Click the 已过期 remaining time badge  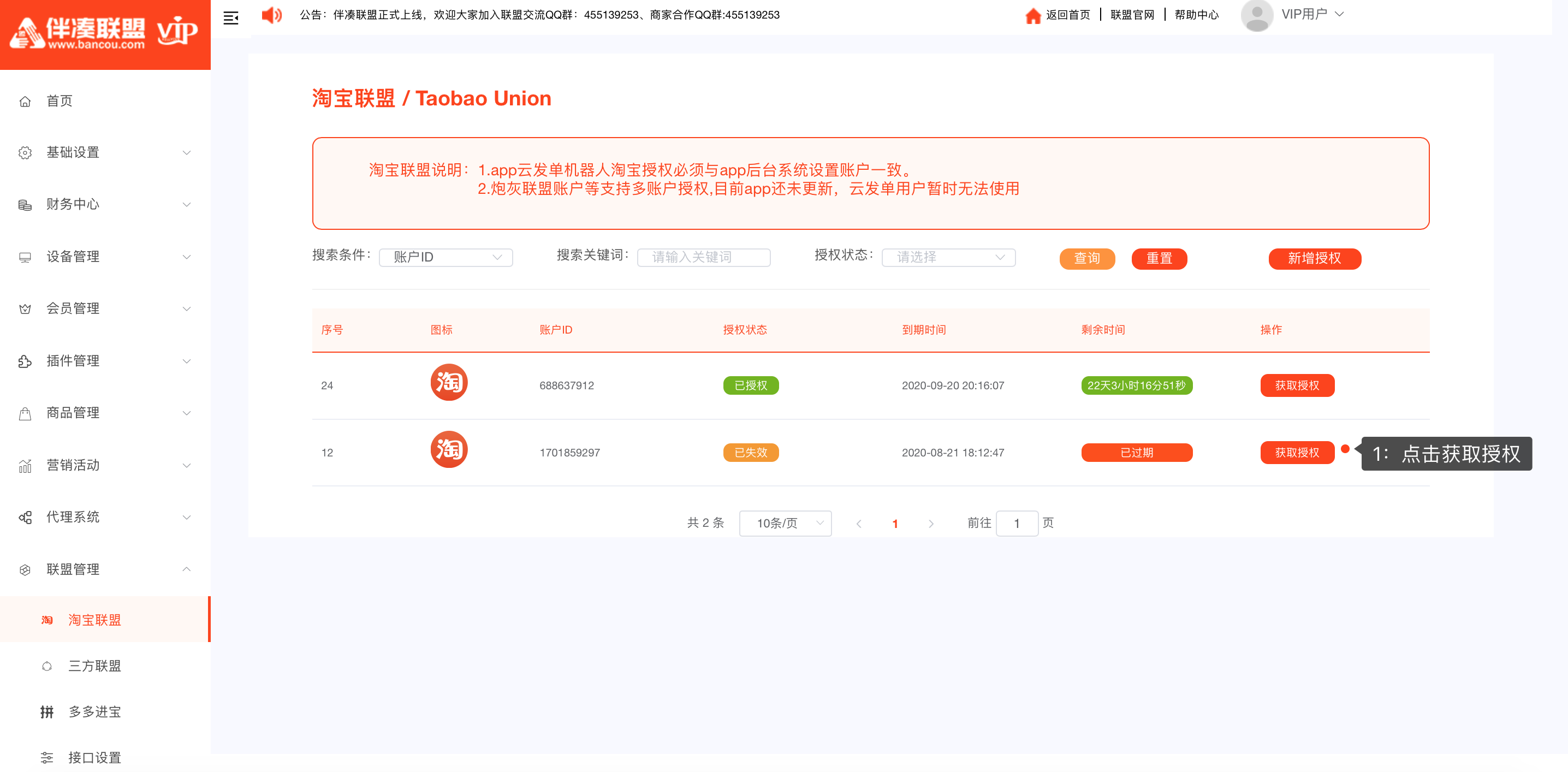coord(1137,453)
